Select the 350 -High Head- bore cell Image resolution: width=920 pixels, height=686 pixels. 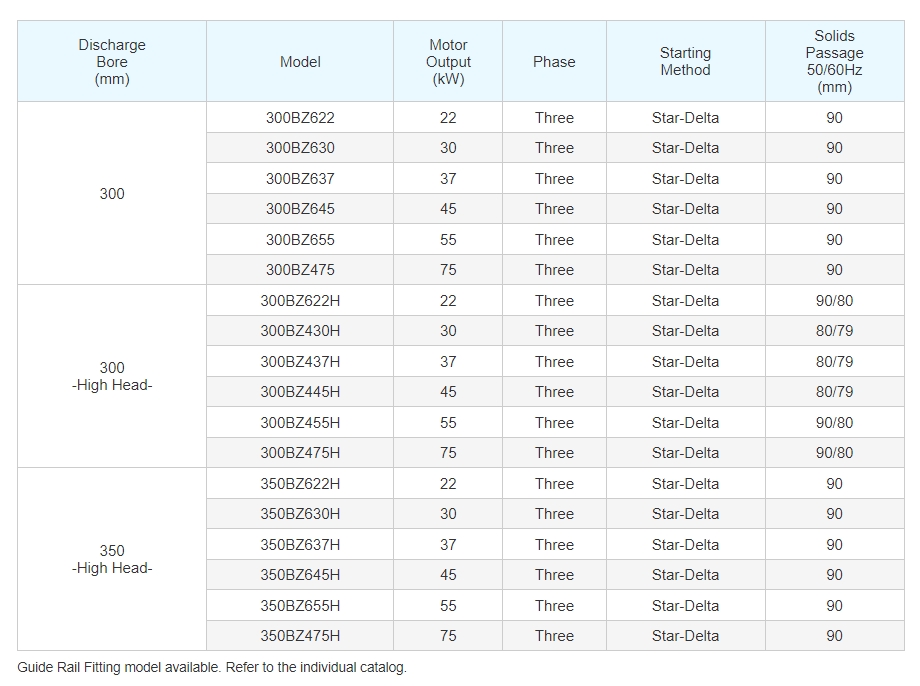pos(112,559)
